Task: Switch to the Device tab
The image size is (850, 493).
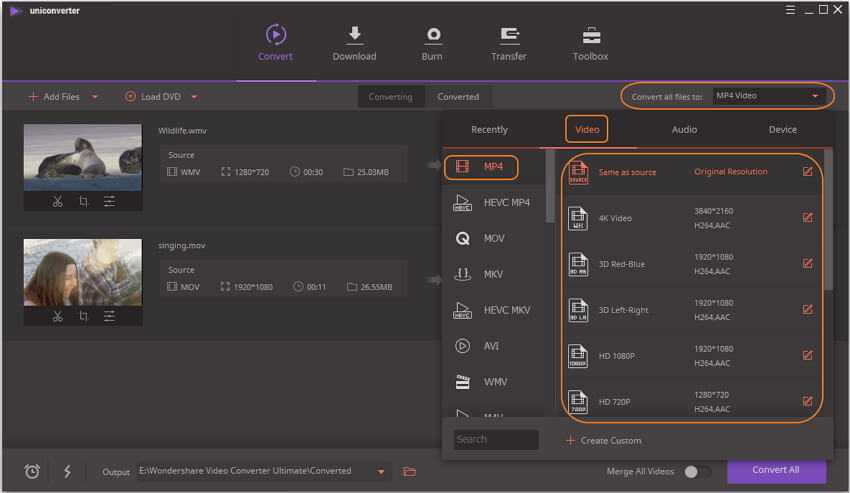Action: click(782, 129)
